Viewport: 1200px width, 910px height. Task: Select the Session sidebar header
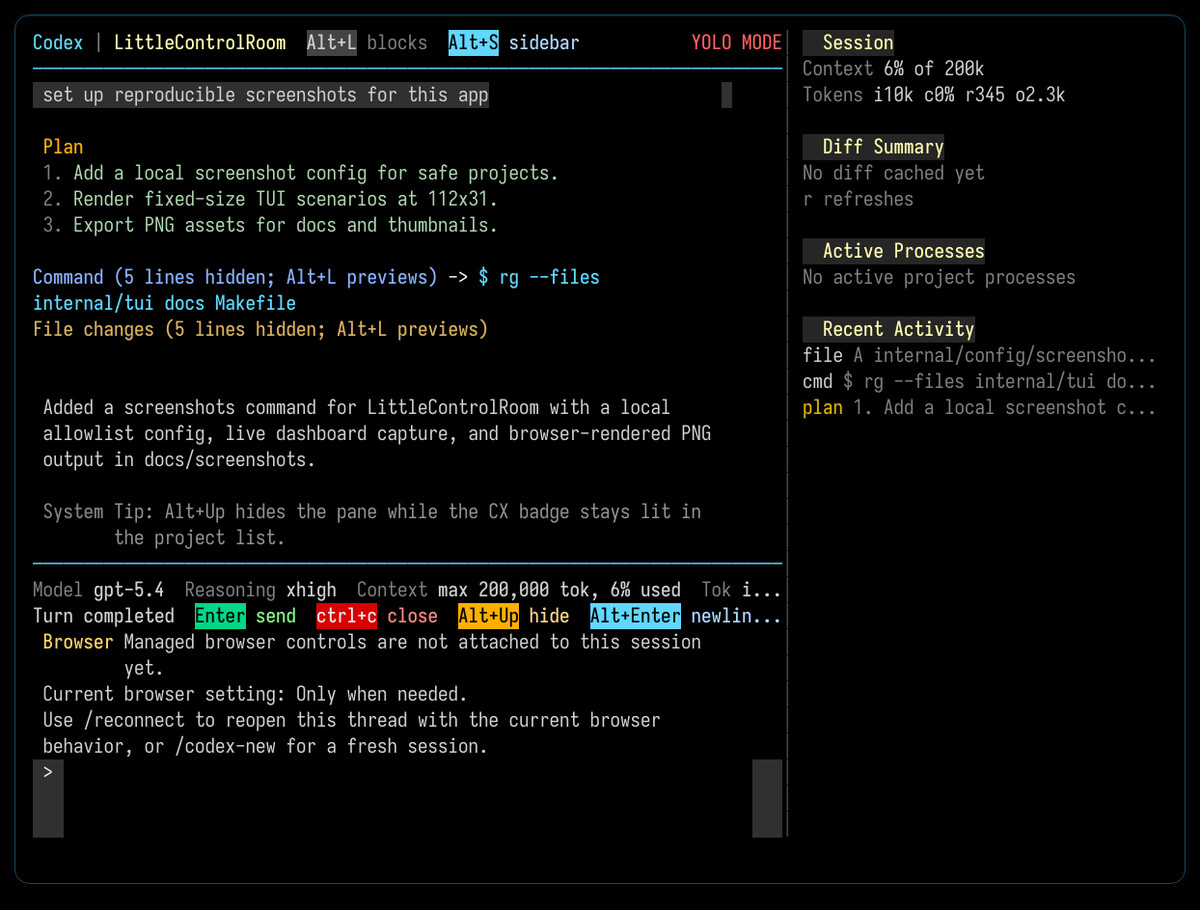pyautogui.click(x=848, y=43)
